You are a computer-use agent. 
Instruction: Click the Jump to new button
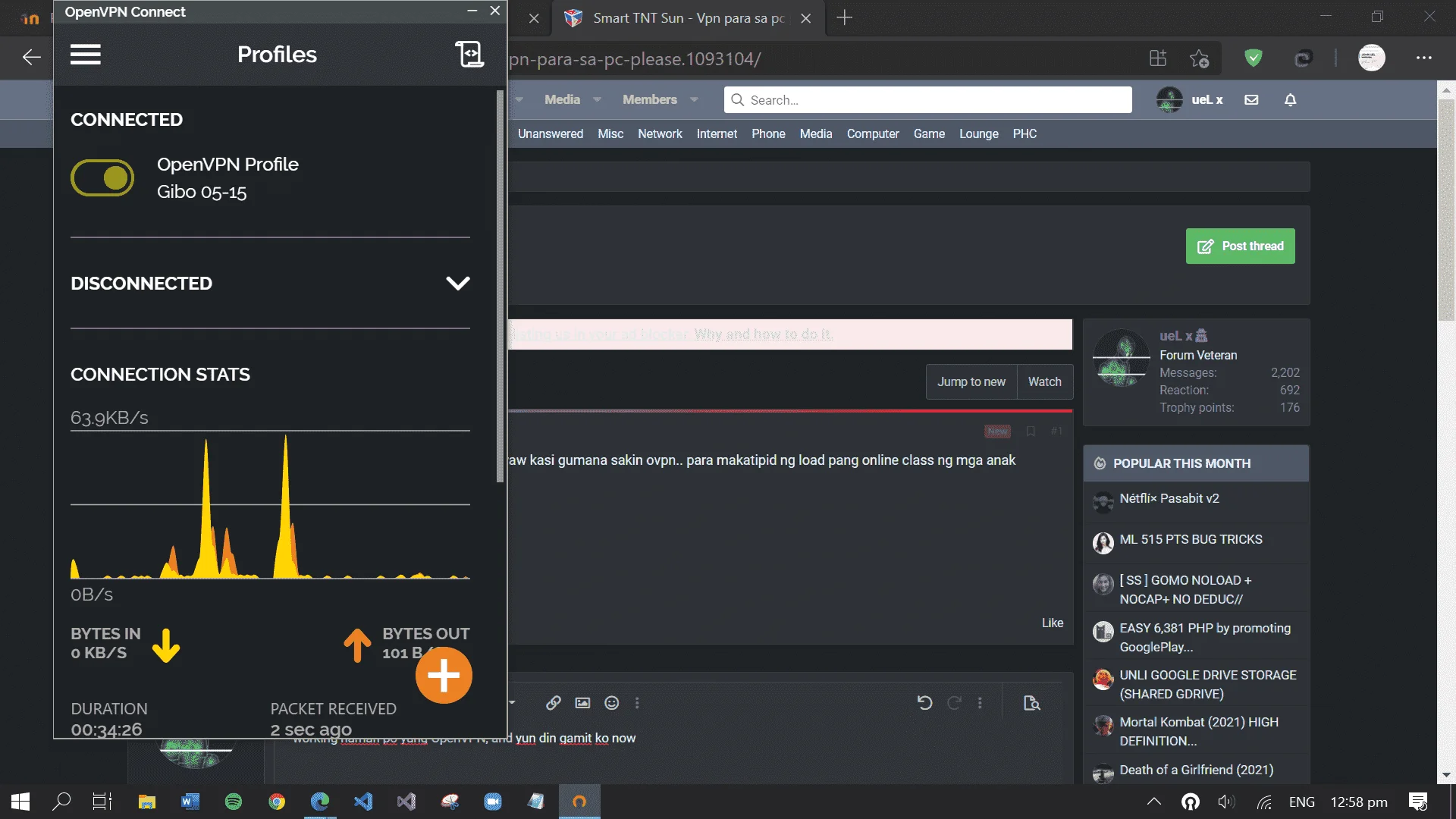971,381
